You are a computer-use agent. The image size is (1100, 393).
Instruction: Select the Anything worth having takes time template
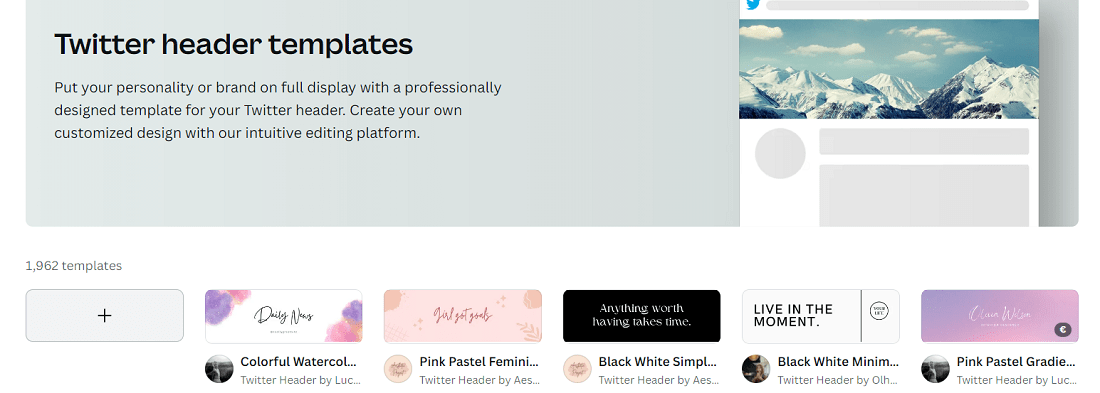point(642,316)
